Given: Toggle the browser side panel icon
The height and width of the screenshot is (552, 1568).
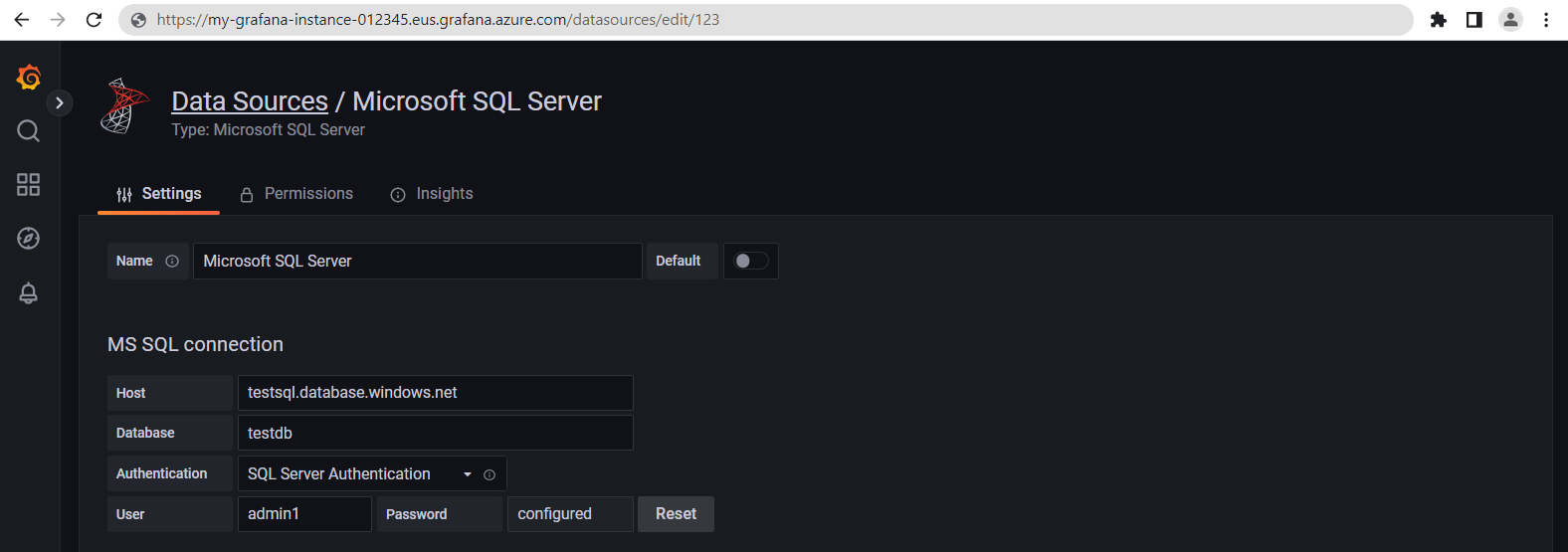Looking at the screenshot, I should 1474,20.
